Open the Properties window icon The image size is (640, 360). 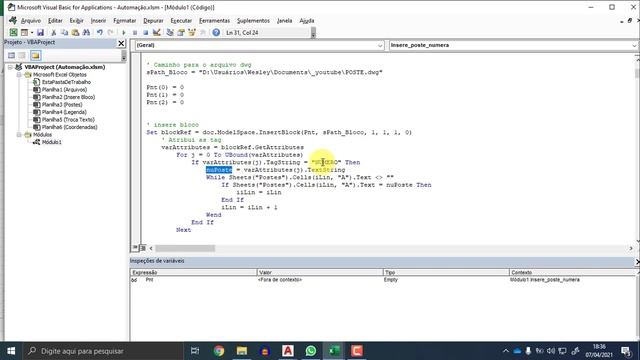181,32
